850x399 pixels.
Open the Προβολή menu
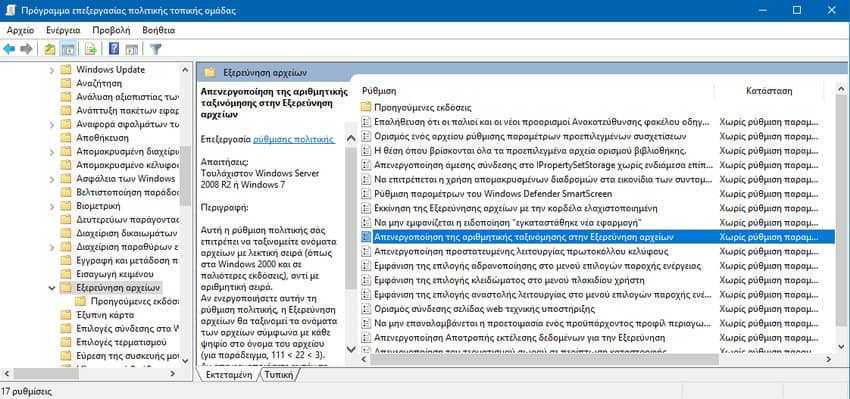coord(111,30)
